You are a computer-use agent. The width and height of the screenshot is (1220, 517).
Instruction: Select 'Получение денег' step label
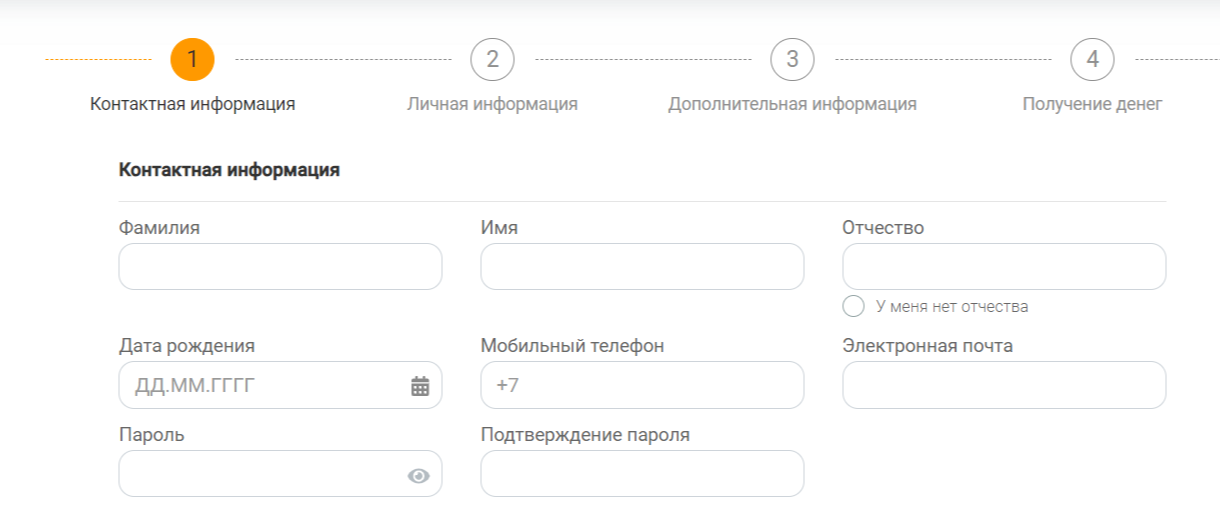coord(1092,104)
